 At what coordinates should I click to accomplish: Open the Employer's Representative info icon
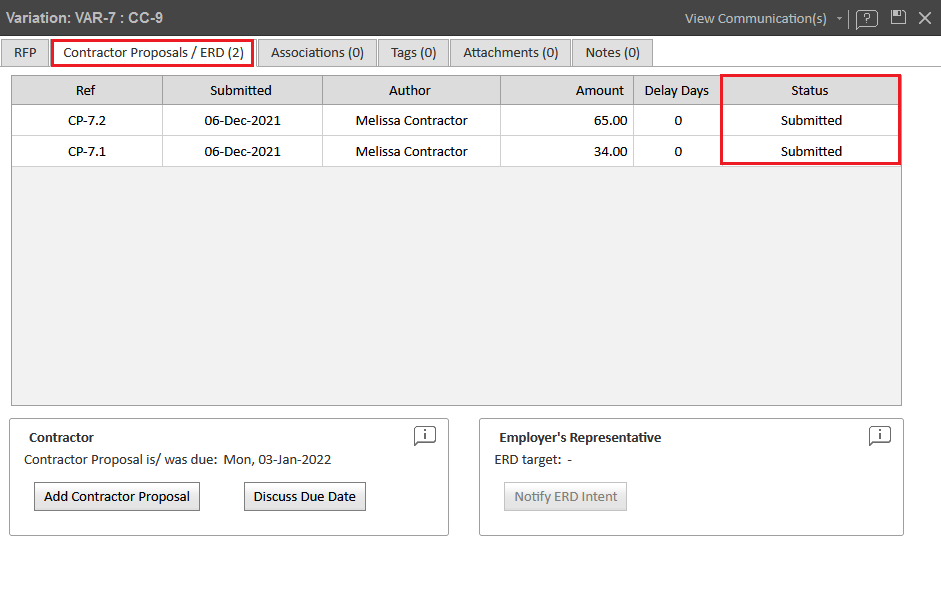pos(880,435)
